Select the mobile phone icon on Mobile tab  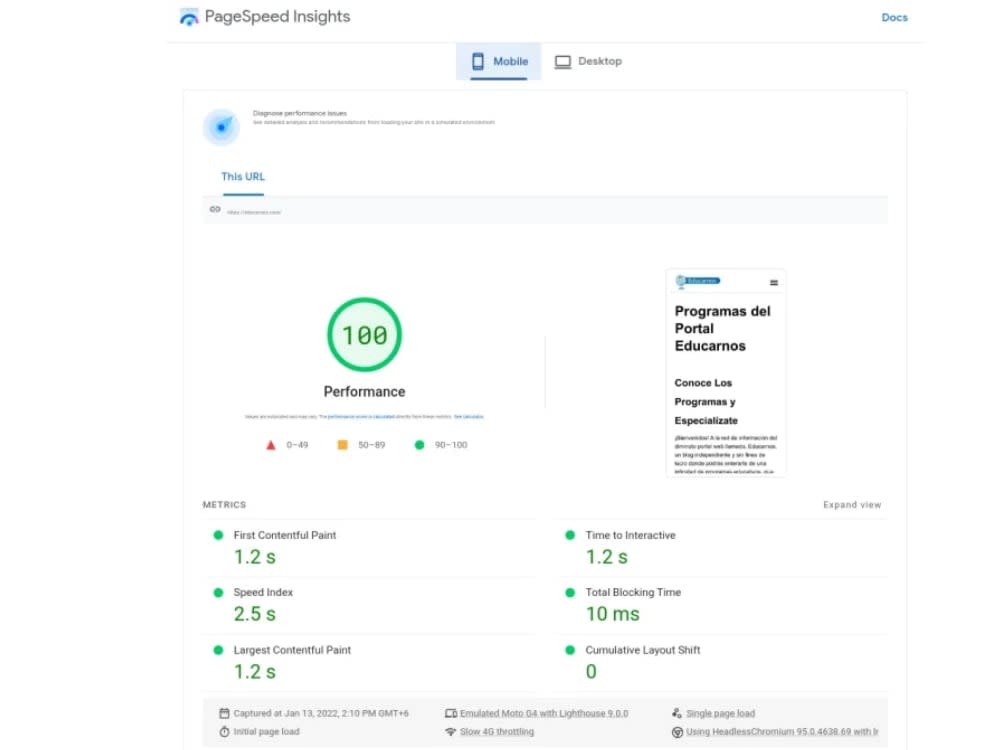[x=480, y=60]
